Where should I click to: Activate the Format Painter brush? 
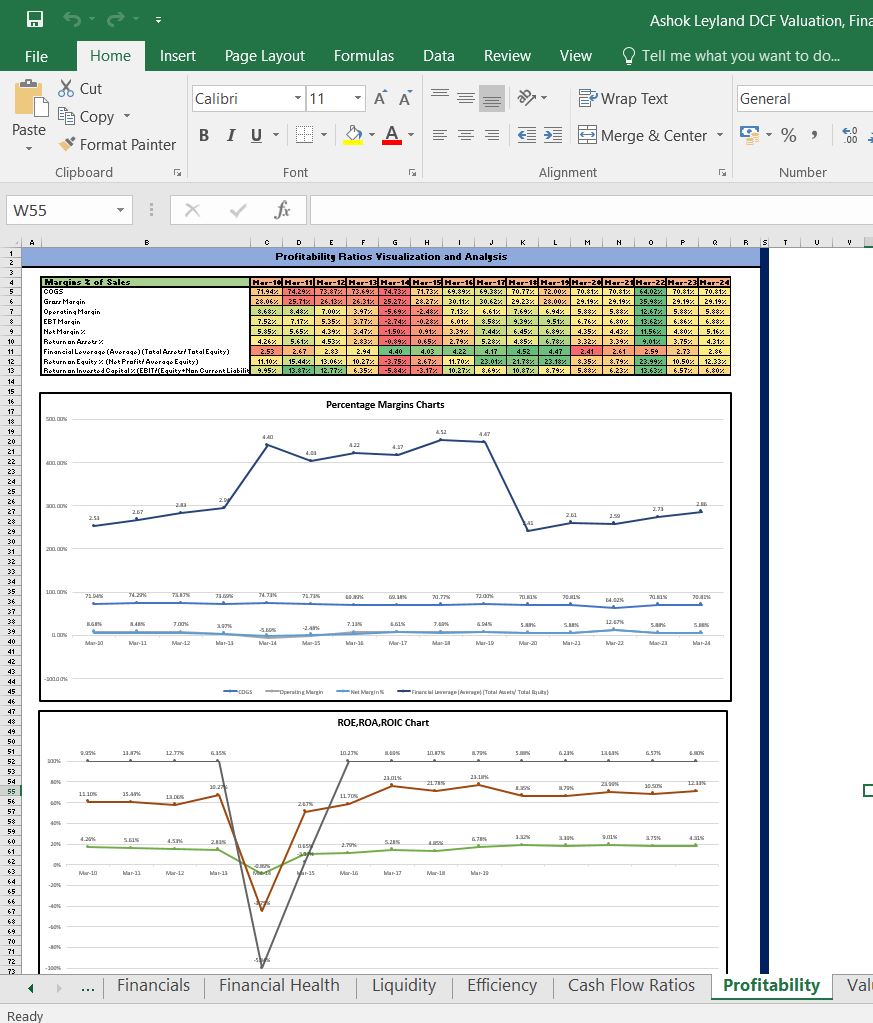coord(117,144)
